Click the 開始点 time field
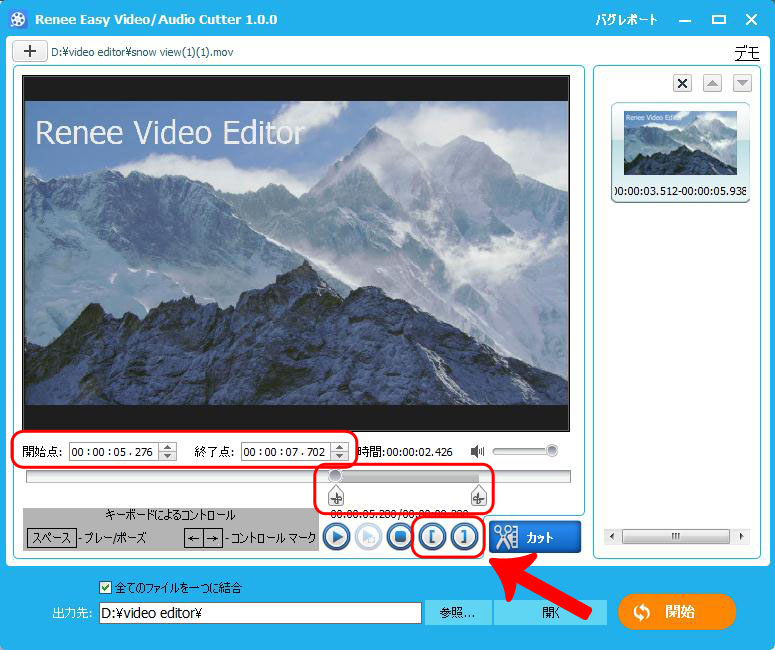Screen dimensions: 775x650 [114, 452]
